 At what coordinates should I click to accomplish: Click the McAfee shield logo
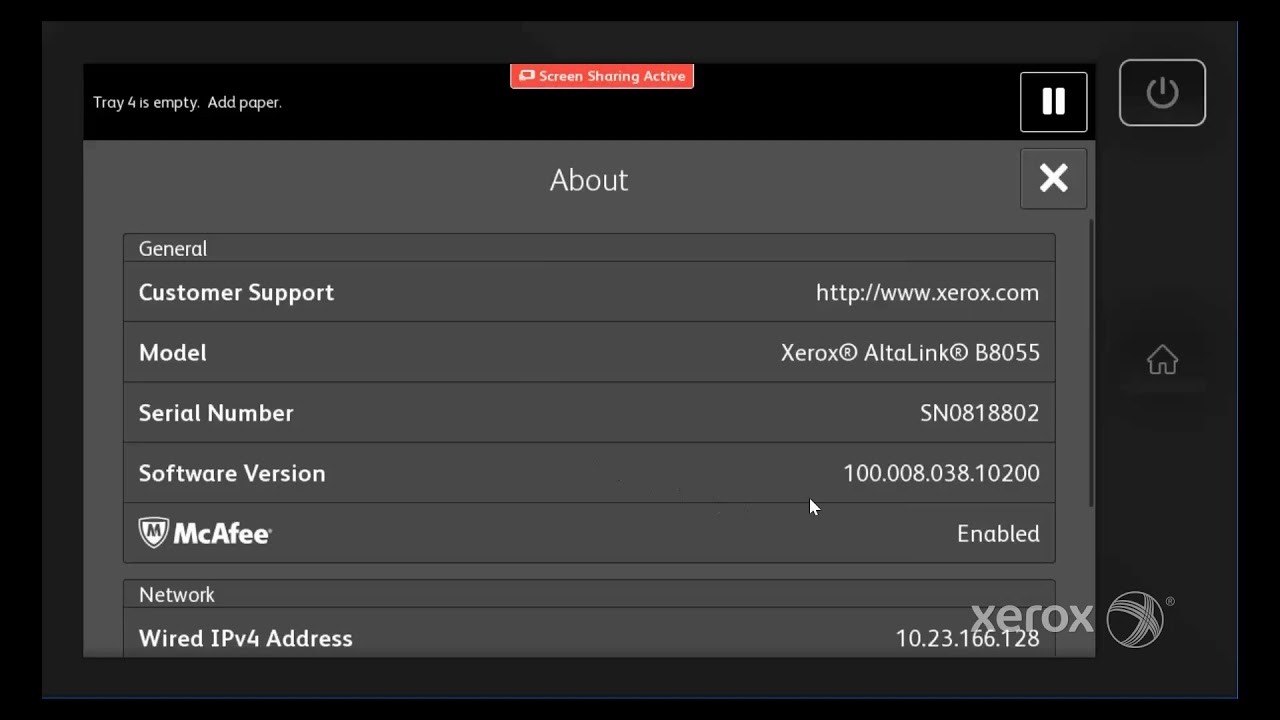[153, 533]
